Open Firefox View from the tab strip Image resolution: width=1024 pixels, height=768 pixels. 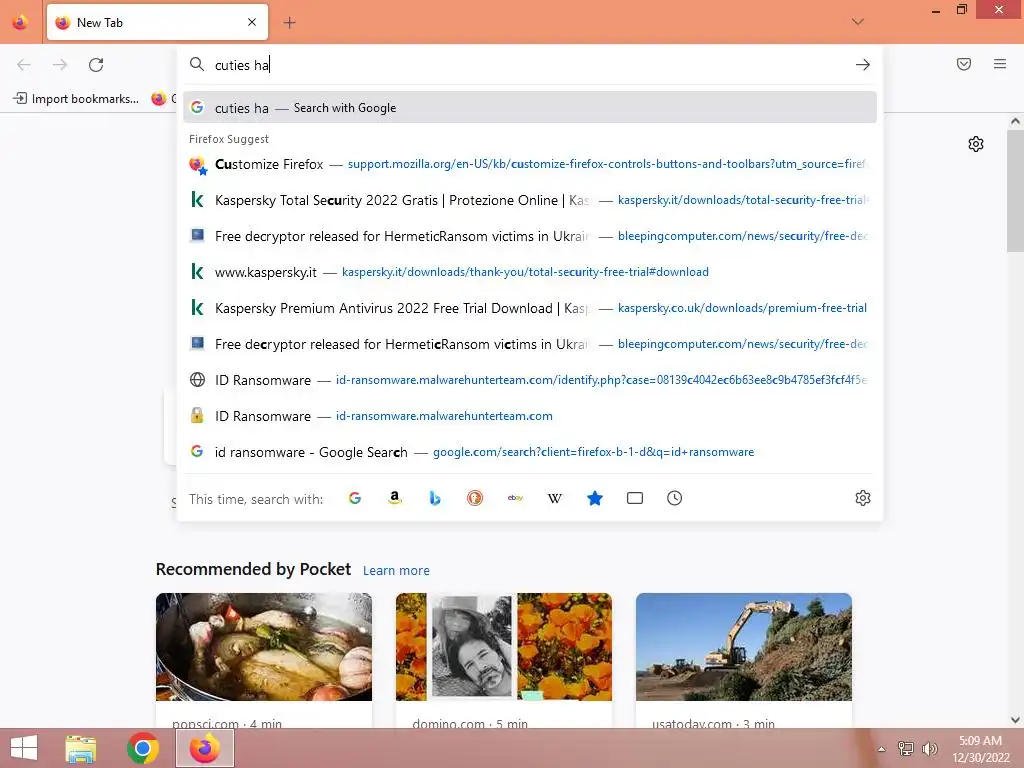[x=20, y=23]
